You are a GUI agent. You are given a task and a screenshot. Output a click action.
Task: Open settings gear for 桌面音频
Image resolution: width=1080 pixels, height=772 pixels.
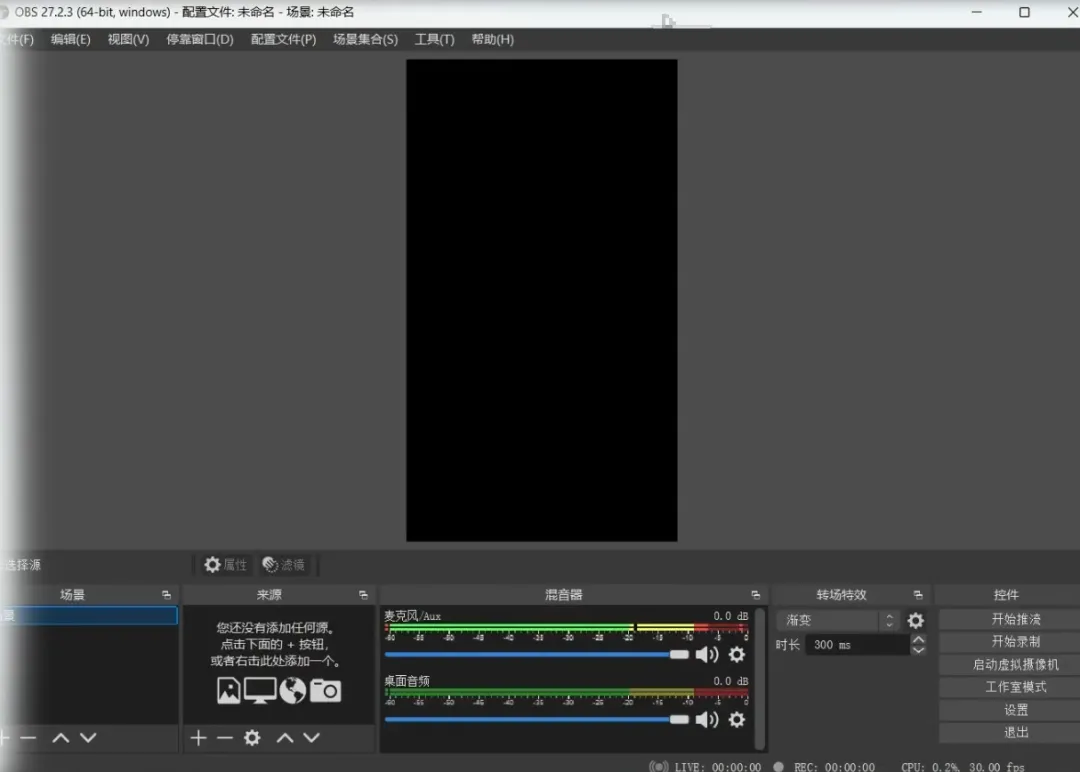tap(737, 720)
